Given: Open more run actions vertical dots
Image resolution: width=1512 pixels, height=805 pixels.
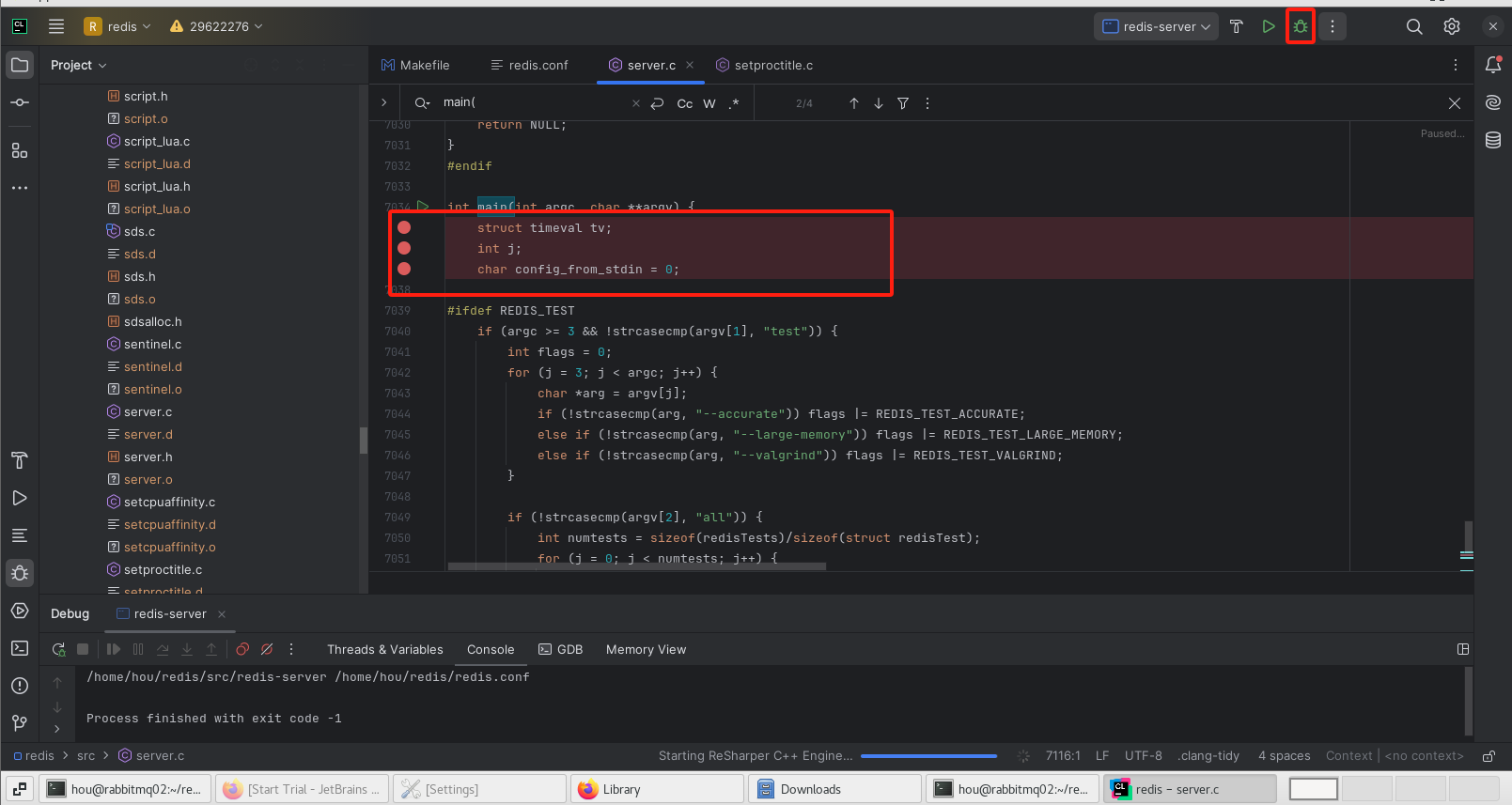Looking at the screenshot, I should coord(1333,26).
